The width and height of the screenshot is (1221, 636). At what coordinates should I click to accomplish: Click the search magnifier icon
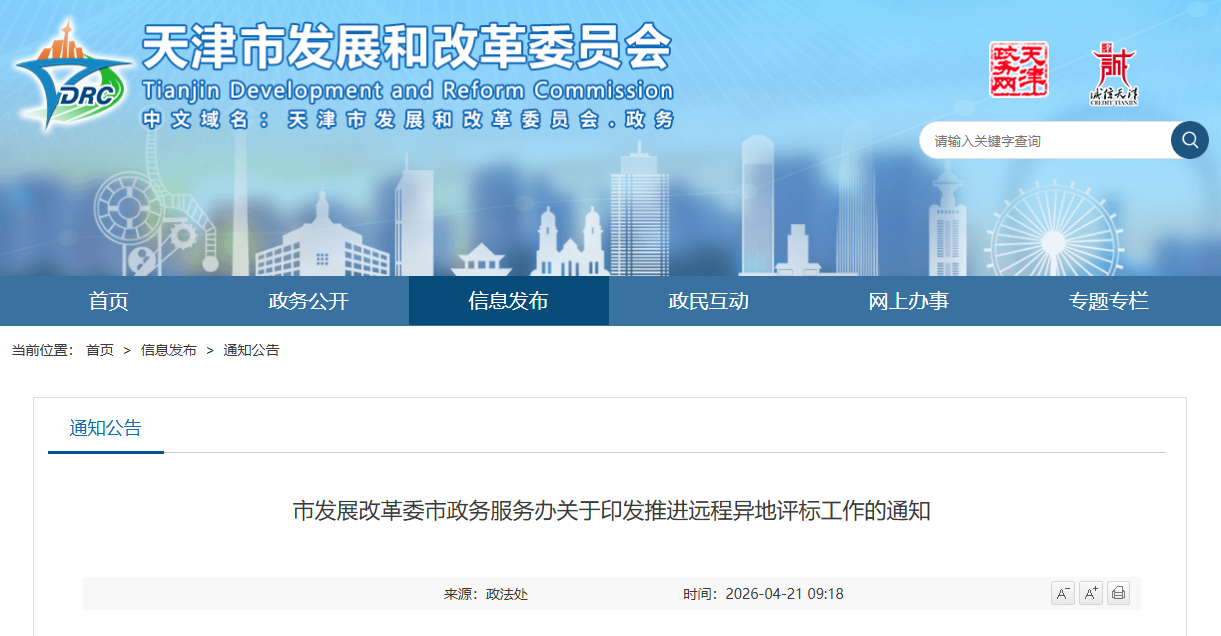[1189, 140]
